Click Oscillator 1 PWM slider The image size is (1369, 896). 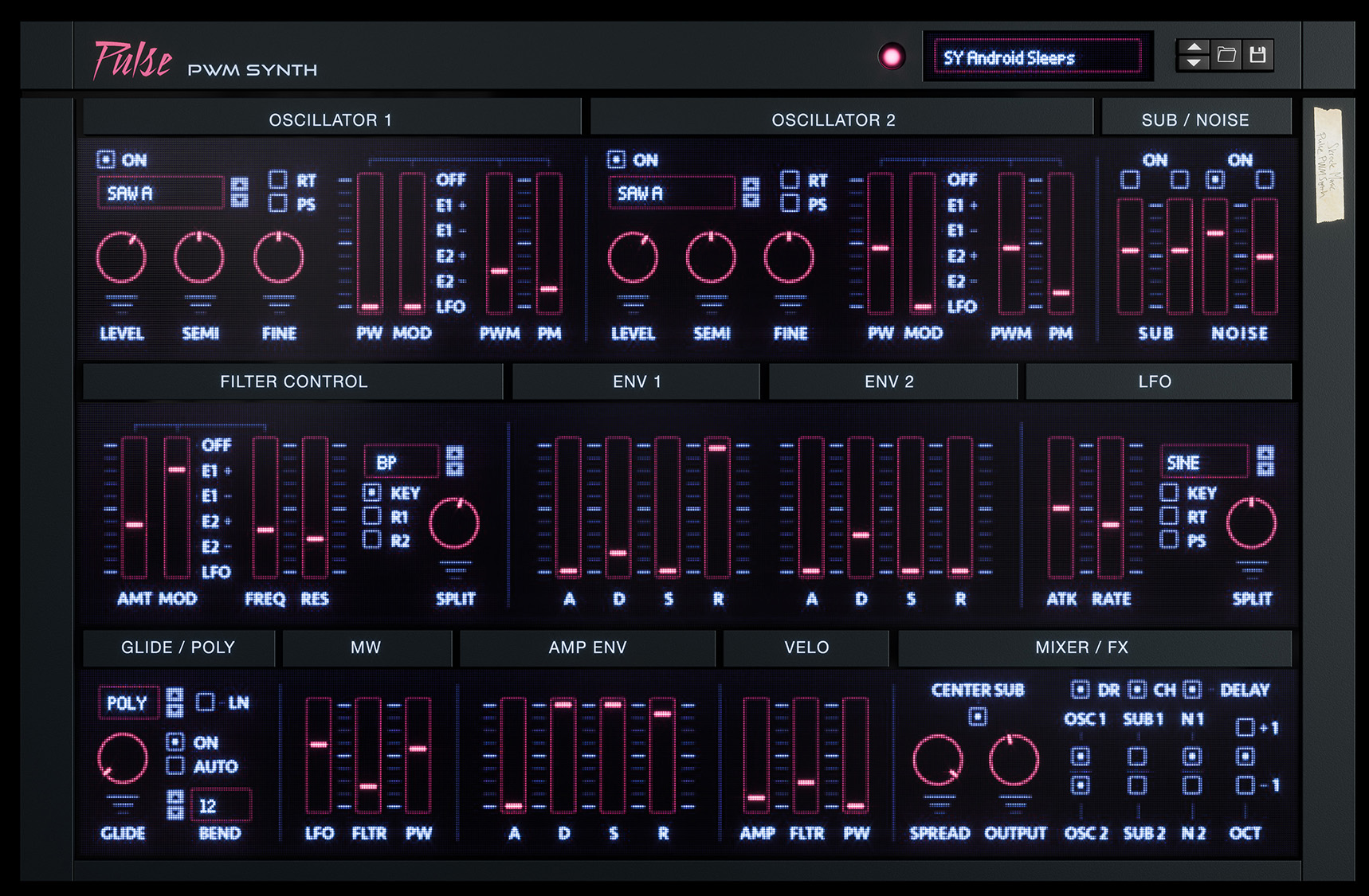point(499,243)
